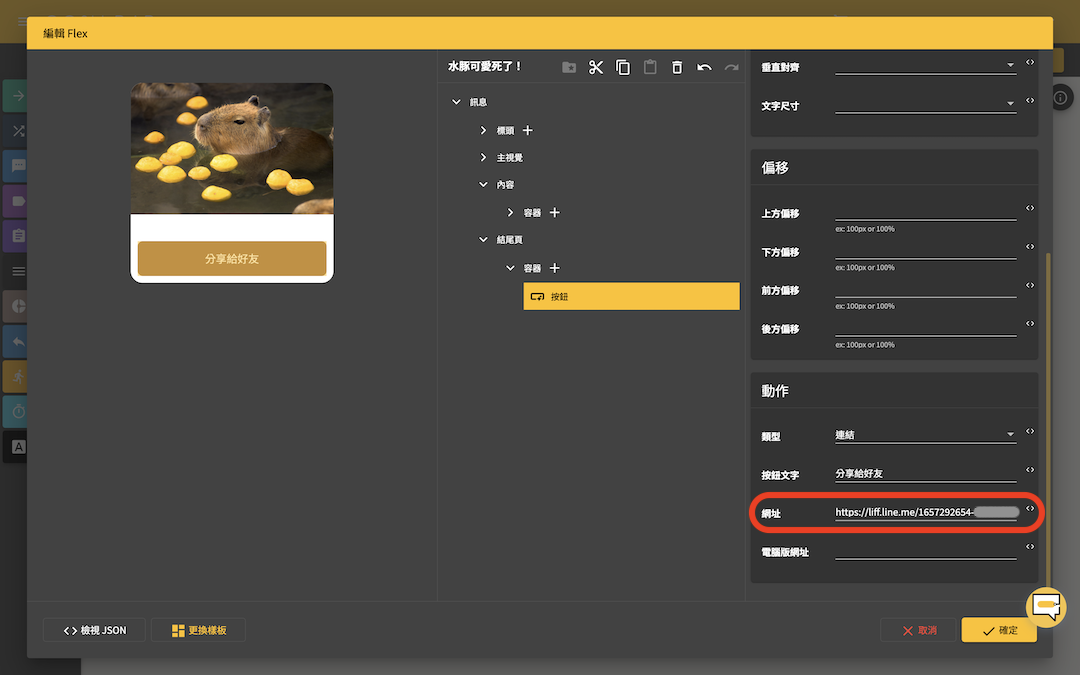Add element with plus next to 標頭
The image size is (1080, 675).
tap(528, 130)
